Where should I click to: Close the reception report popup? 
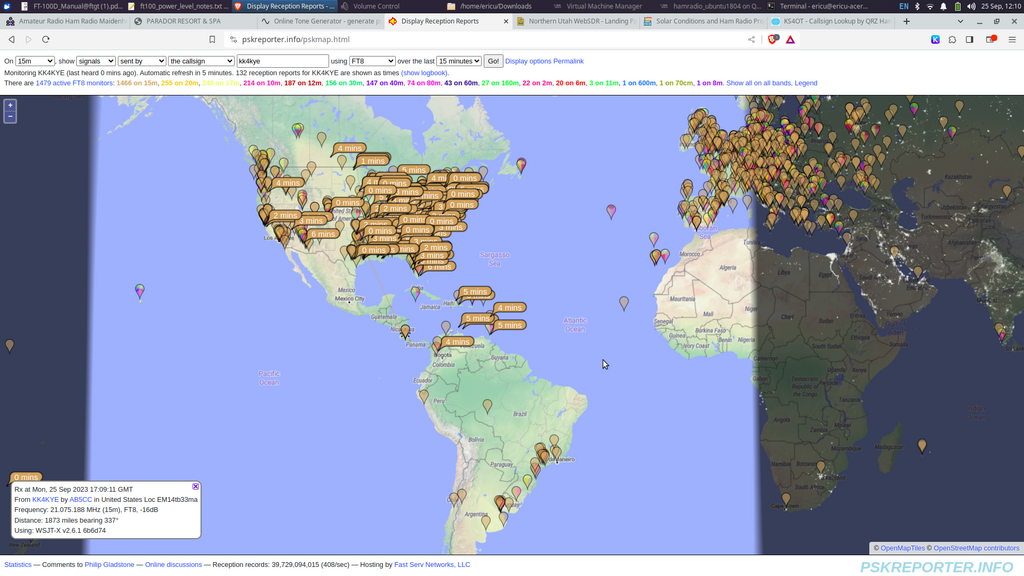tap(196, 487)
